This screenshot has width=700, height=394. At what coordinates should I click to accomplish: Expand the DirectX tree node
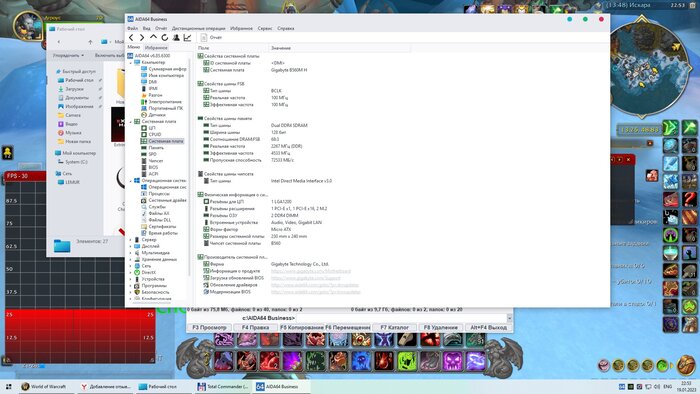pos(131,272)
